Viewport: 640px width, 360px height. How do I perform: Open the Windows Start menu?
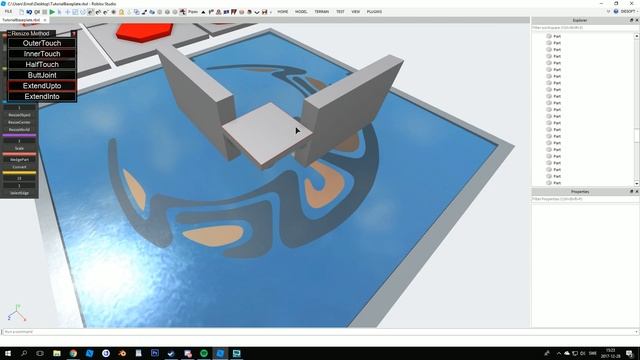pos(7,353)
